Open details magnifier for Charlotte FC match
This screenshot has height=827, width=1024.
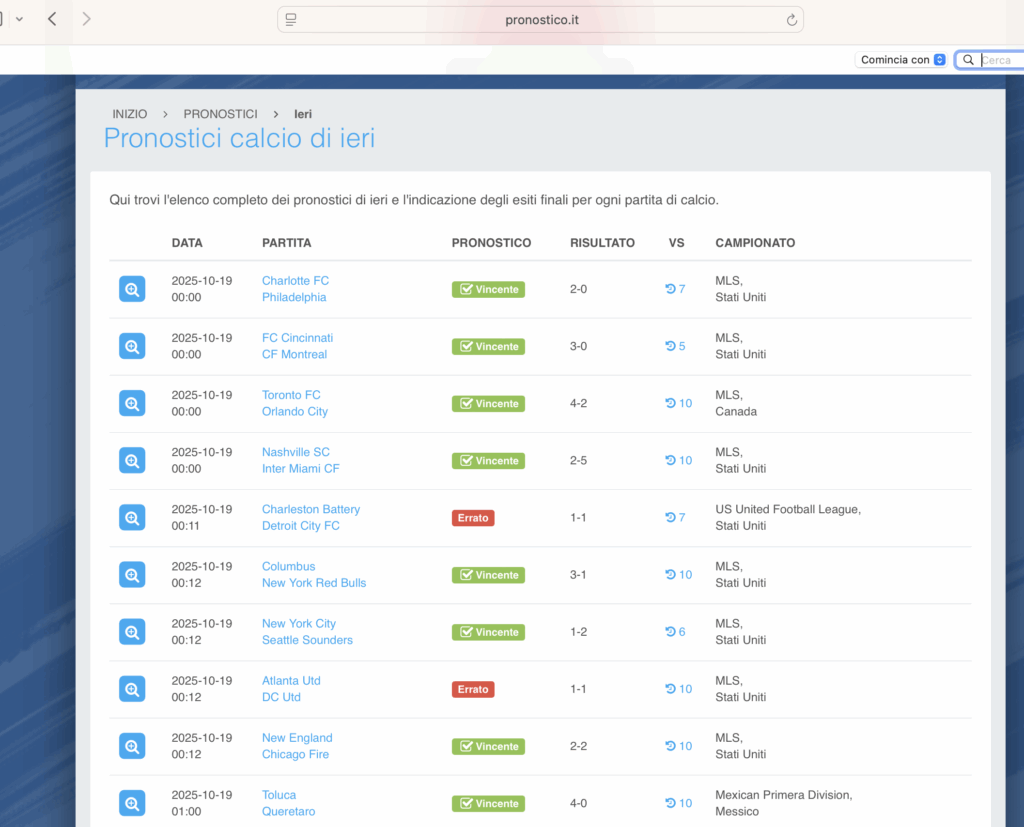(132, 289)
